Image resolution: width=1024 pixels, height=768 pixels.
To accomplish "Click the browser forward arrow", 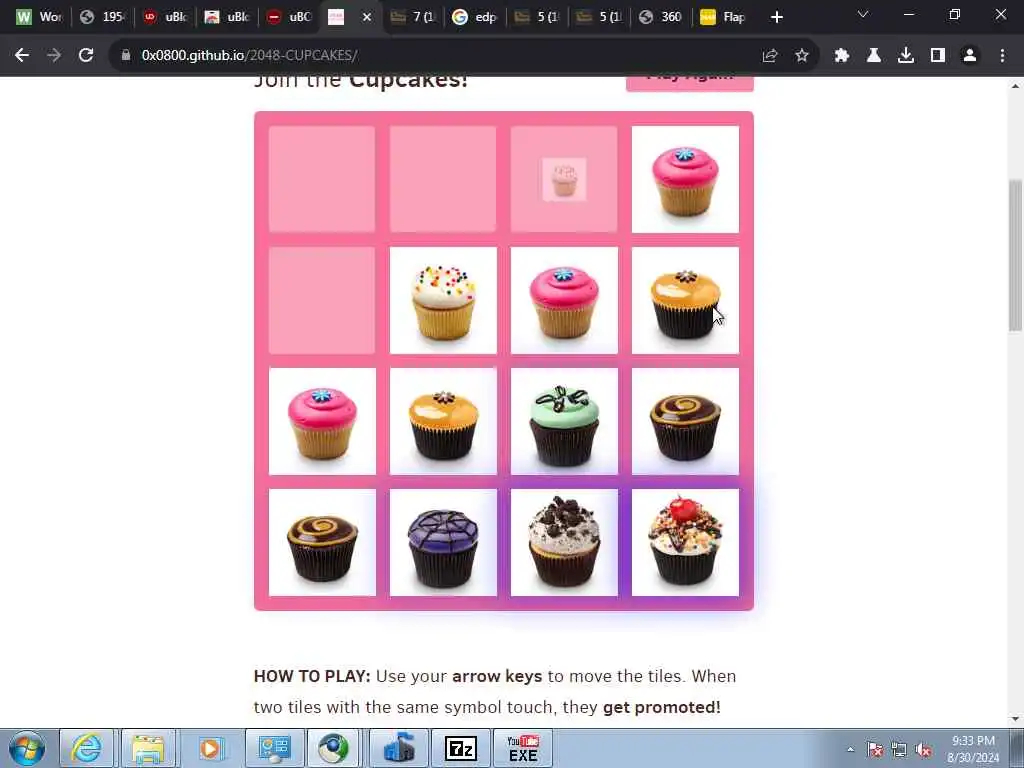I will (54, 56).
